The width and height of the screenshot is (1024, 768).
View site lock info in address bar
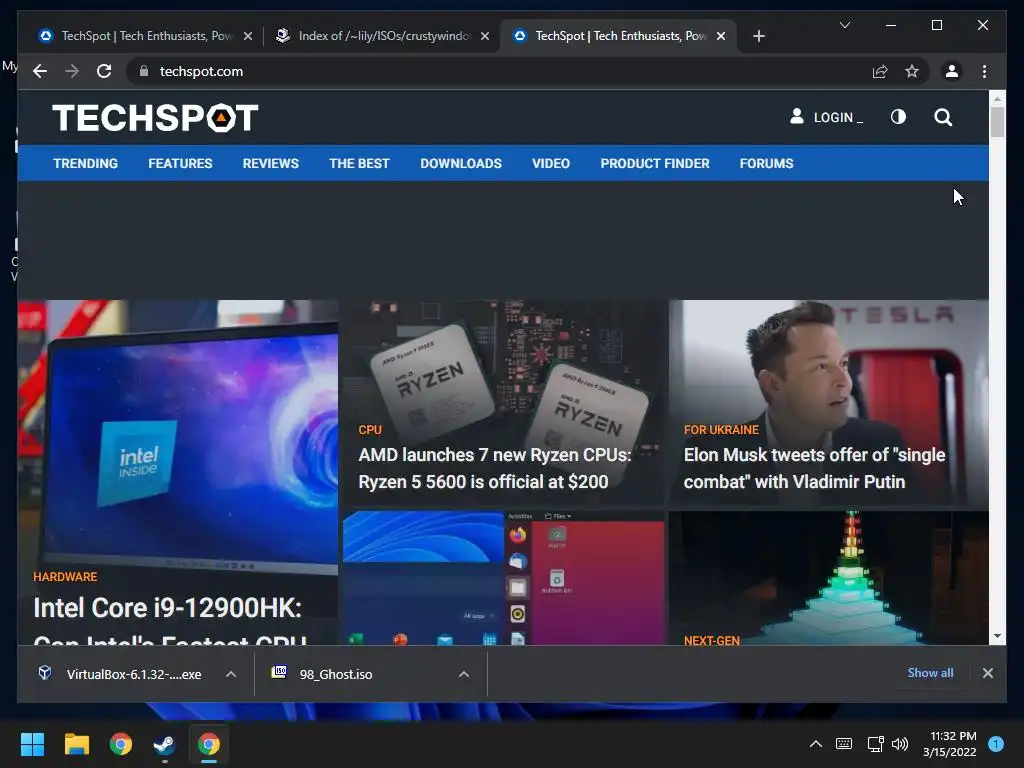[x=144, y=71]
